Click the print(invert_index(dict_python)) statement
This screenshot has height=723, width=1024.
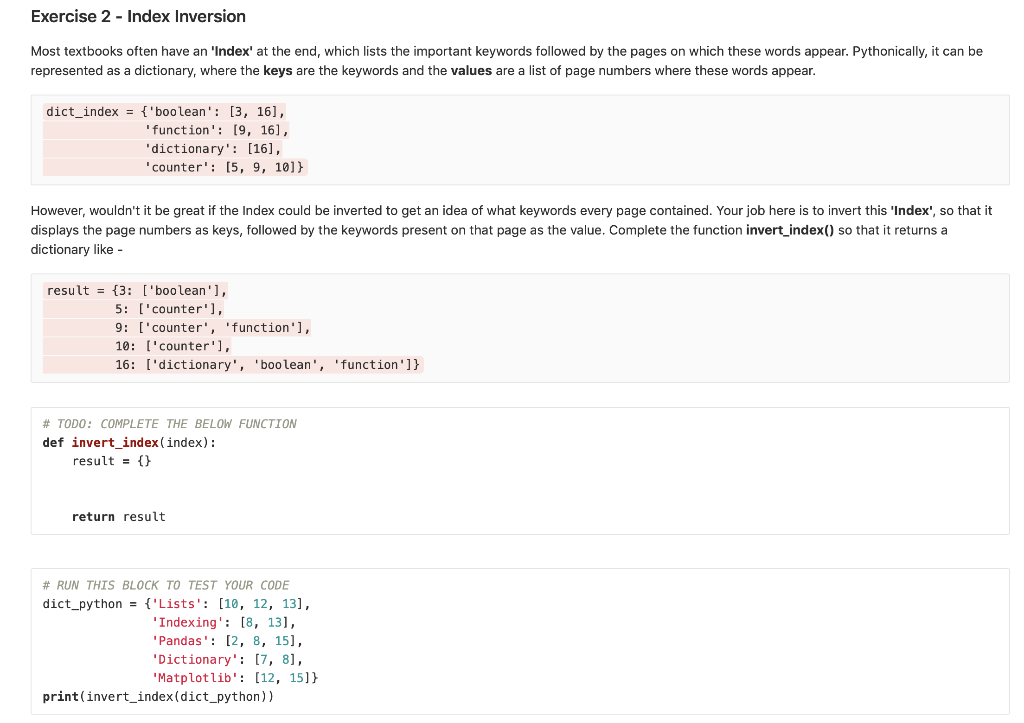coord(160,696)
